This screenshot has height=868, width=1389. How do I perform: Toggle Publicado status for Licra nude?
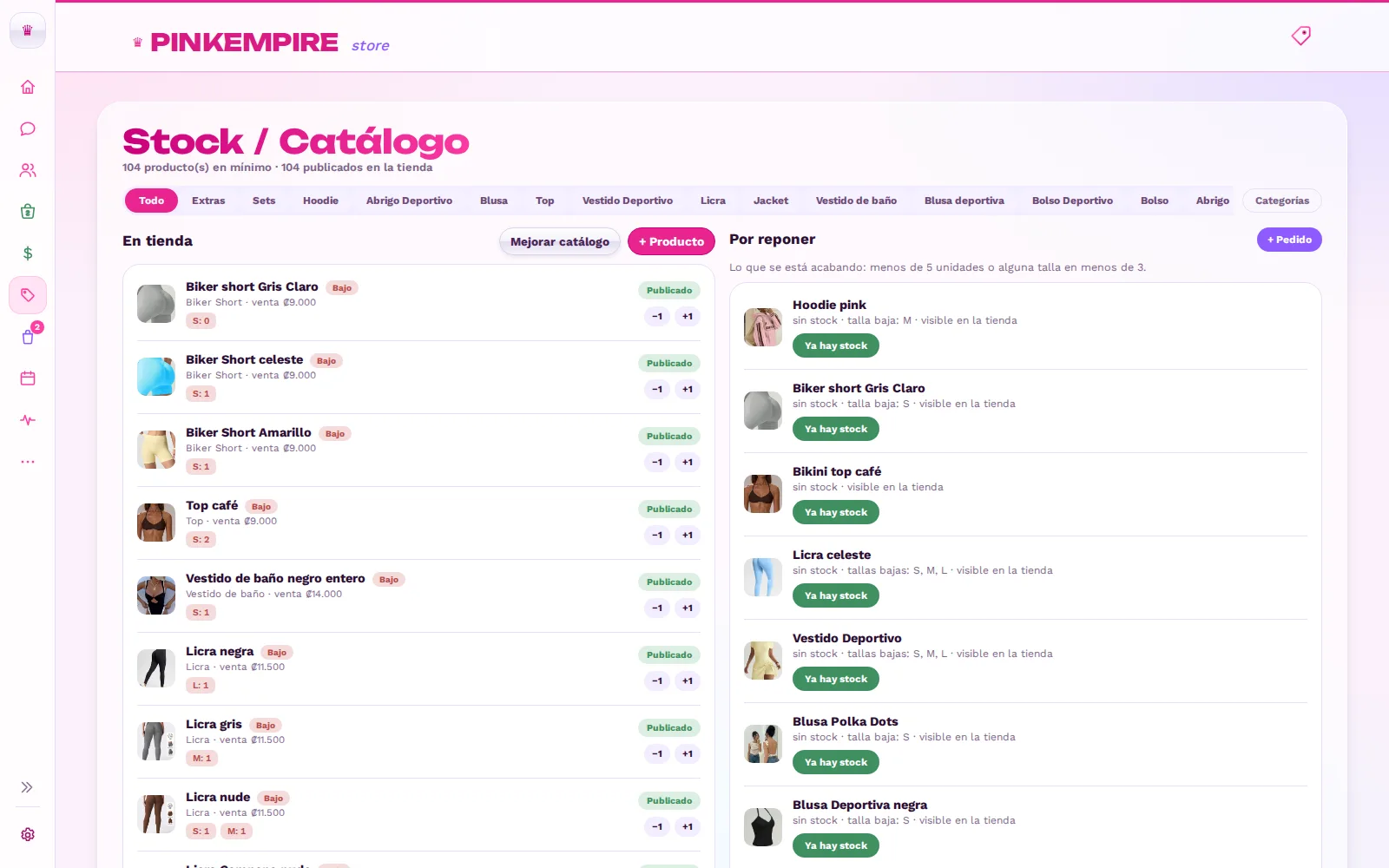tap(669, 801)
